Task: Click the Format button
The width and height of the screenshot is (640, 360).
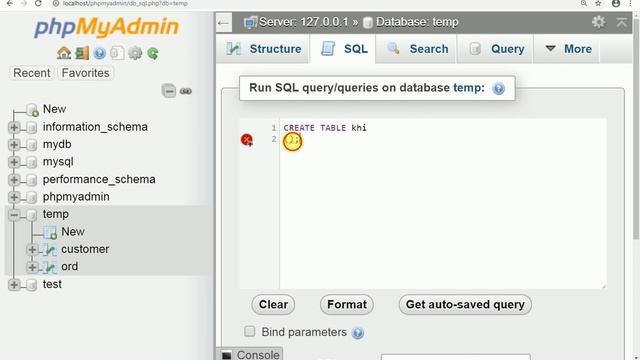Action: [x=347, y=304]
